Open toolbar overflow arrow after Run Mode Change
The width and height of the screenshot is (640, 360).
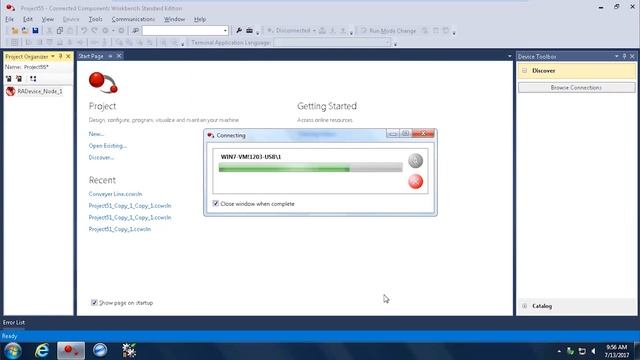(454, 32)
